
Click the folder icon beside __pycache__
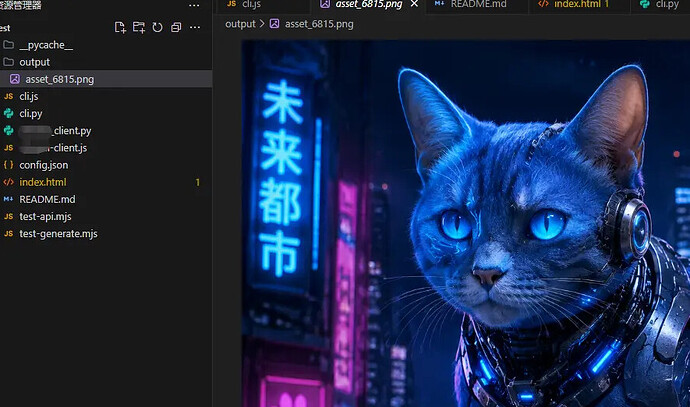point(8,45)
